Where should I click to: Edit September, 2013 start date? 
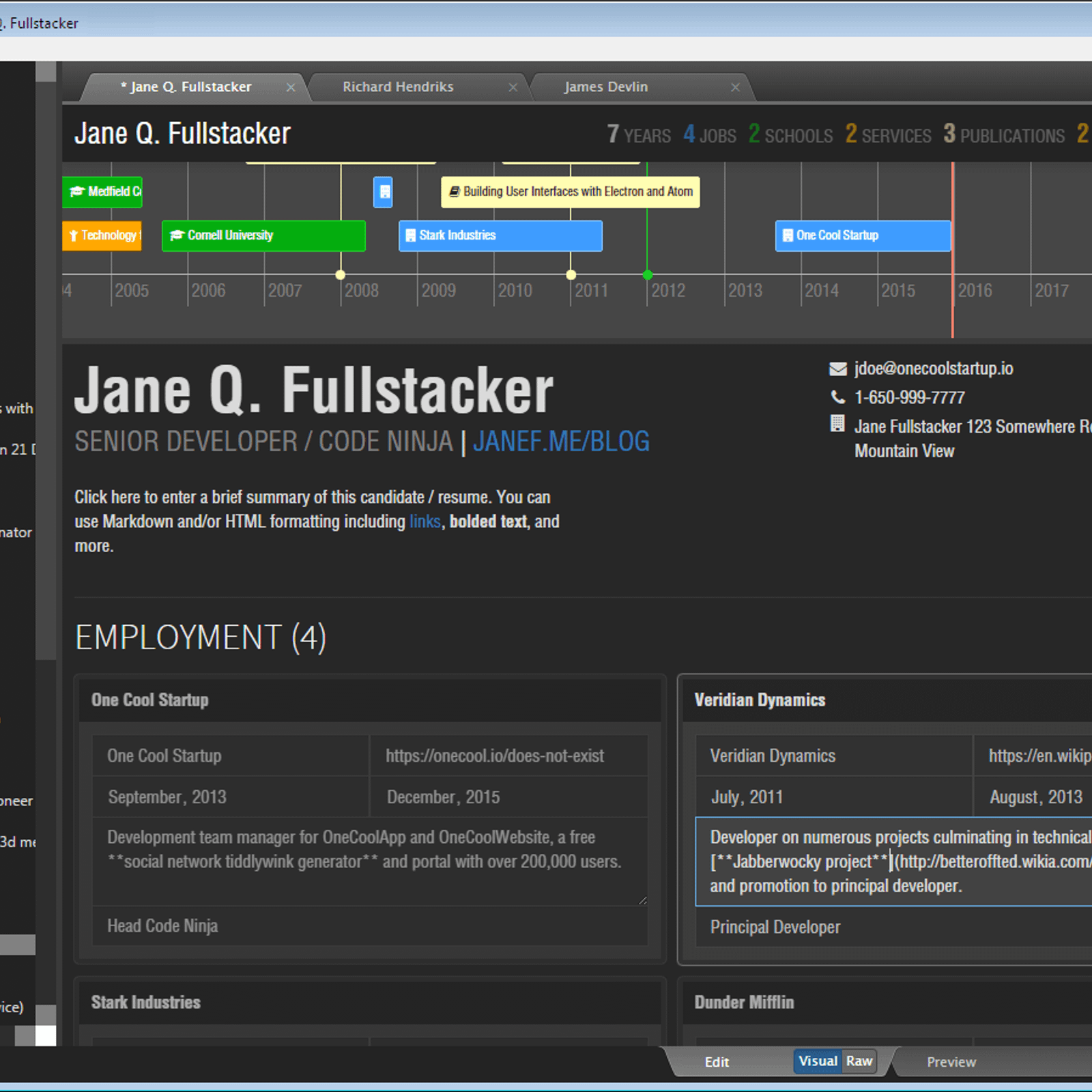(231, 797)
